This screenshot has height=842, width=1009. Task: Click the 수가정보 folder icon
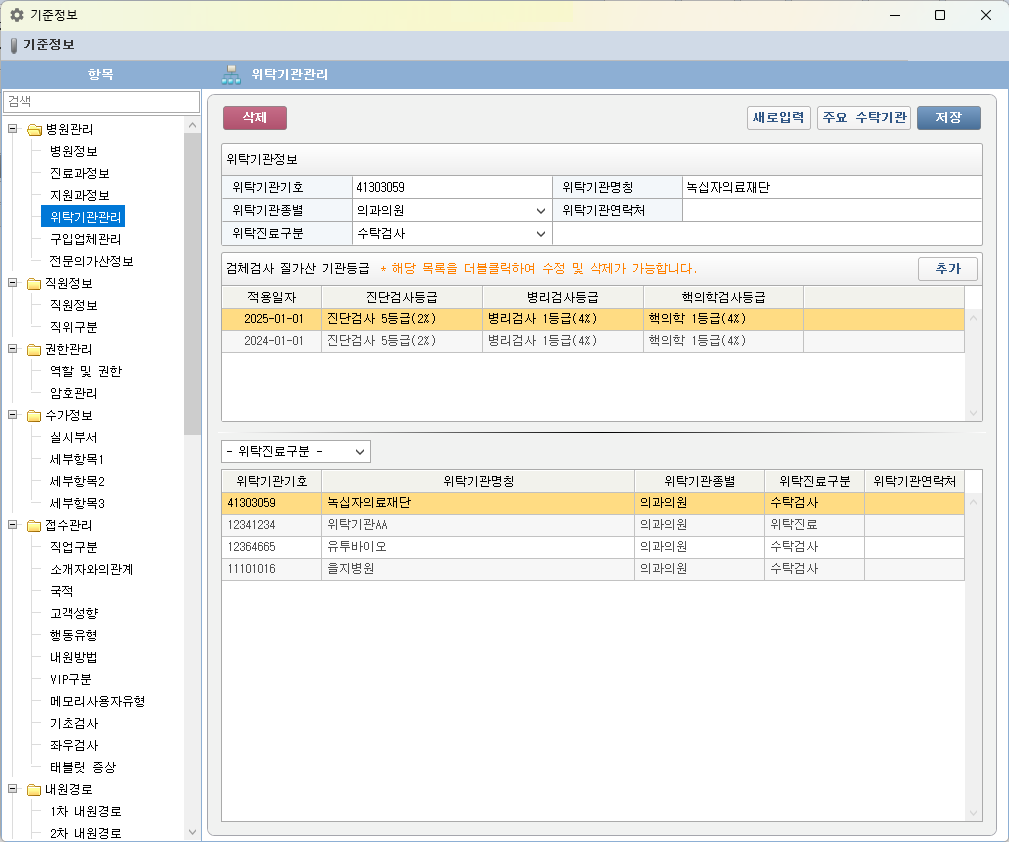pos(34,415)
